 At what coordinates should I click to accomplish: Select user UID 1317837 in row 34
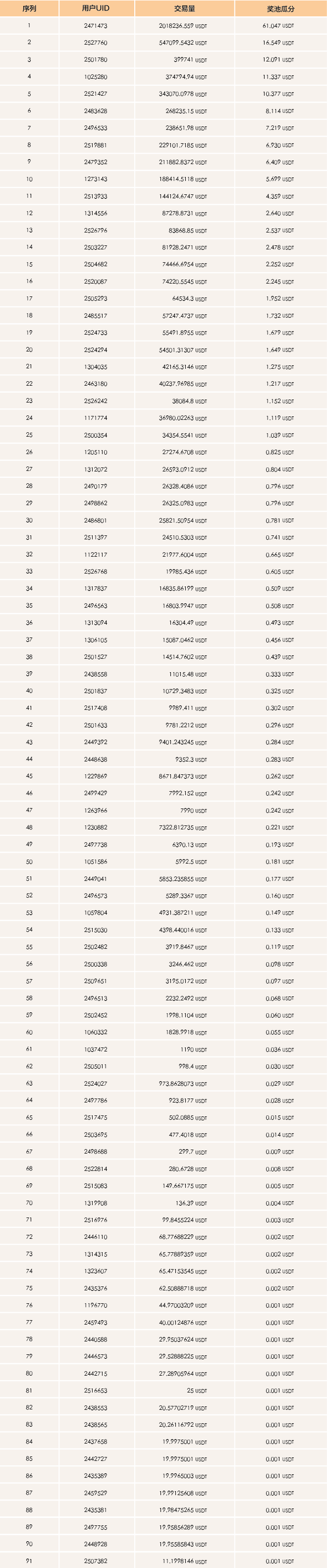(x=96, y=588)
